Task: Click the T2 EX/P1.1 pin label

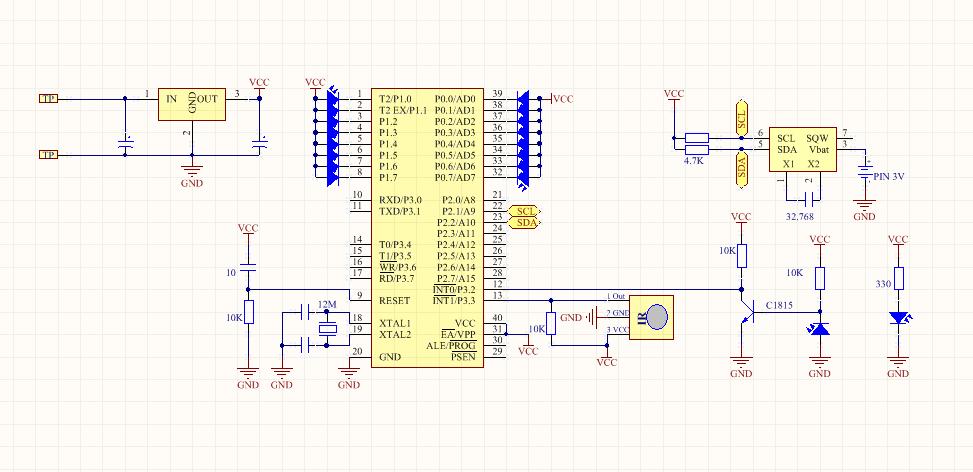Action: click(403, 110)
